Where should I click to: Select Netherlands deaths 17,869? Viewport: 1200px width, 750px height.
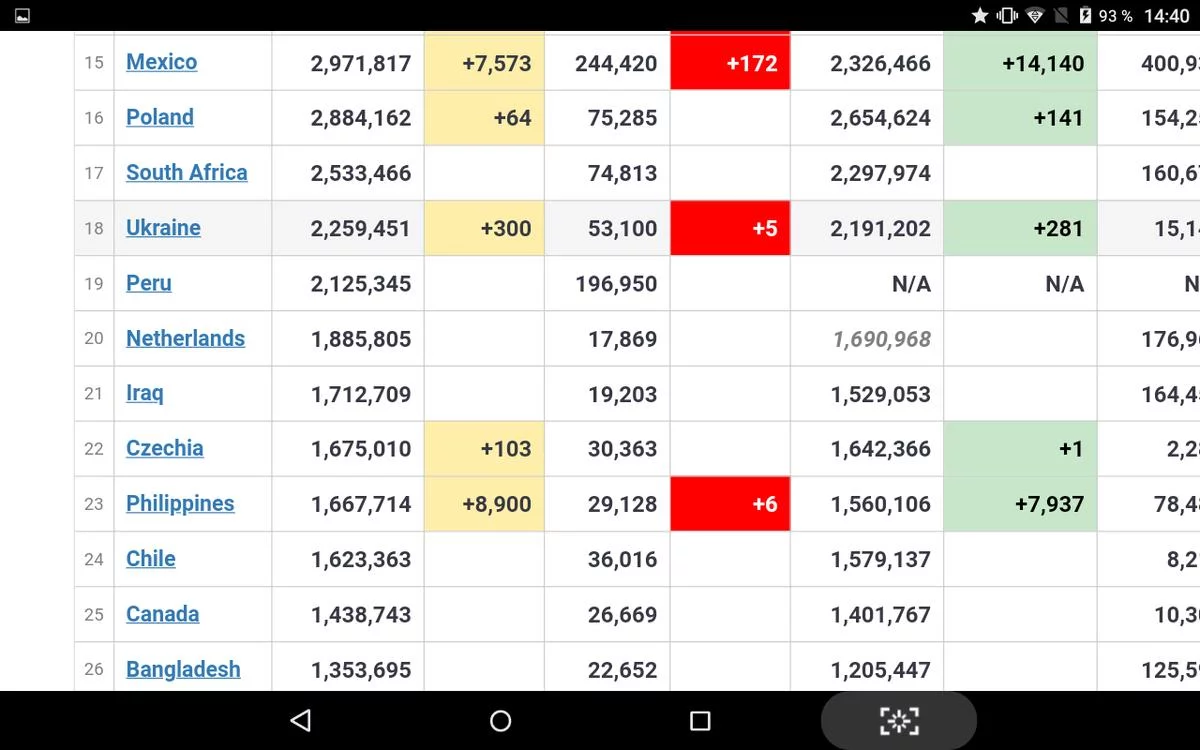(623, 339)
